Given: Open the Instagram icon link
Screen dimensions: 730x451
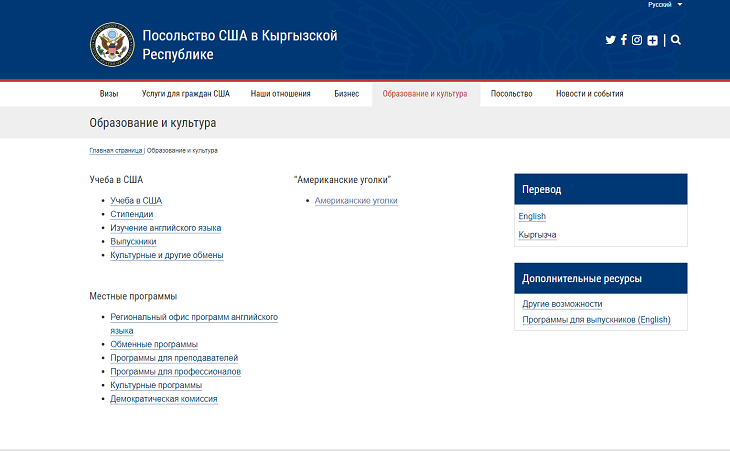Looking at the screenshot, I should (x=637, y=40).
